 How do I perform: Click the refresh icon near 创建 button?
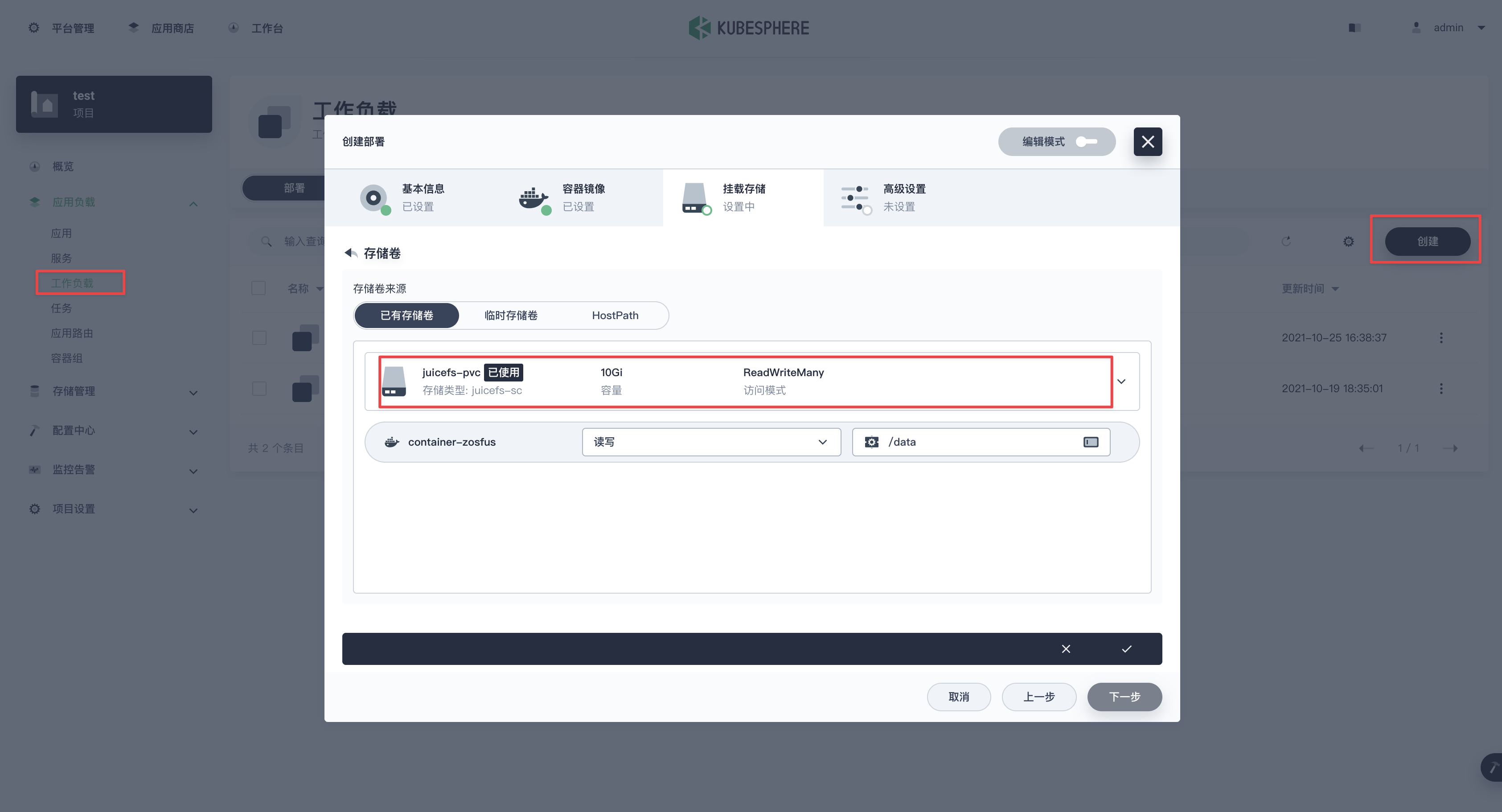1287,241
